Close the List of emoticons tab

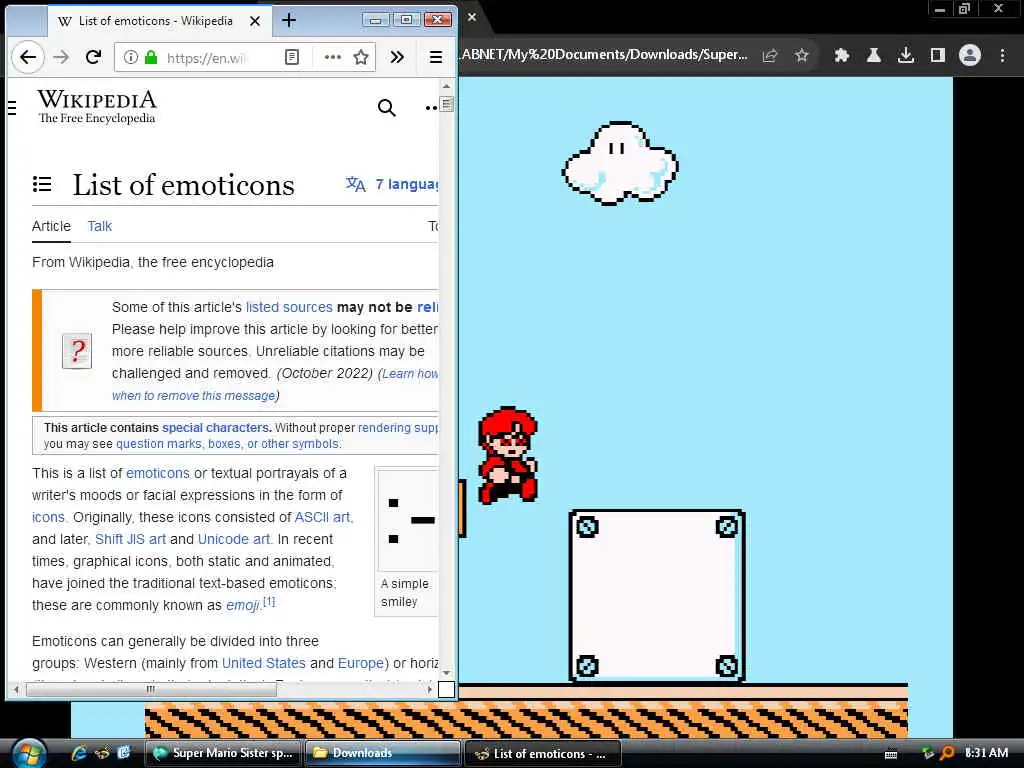click(x=255, y=21)
